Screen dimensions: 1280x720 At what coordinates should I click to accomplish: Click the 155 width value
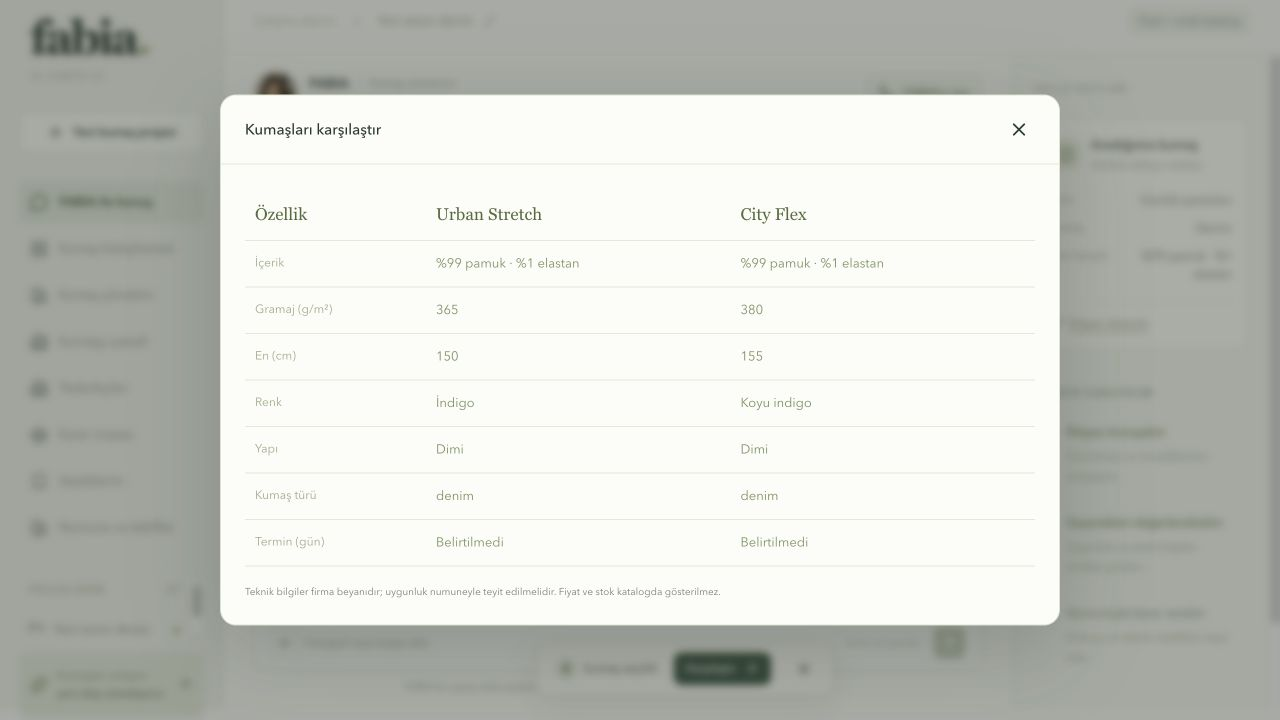[x=752, y=356]
